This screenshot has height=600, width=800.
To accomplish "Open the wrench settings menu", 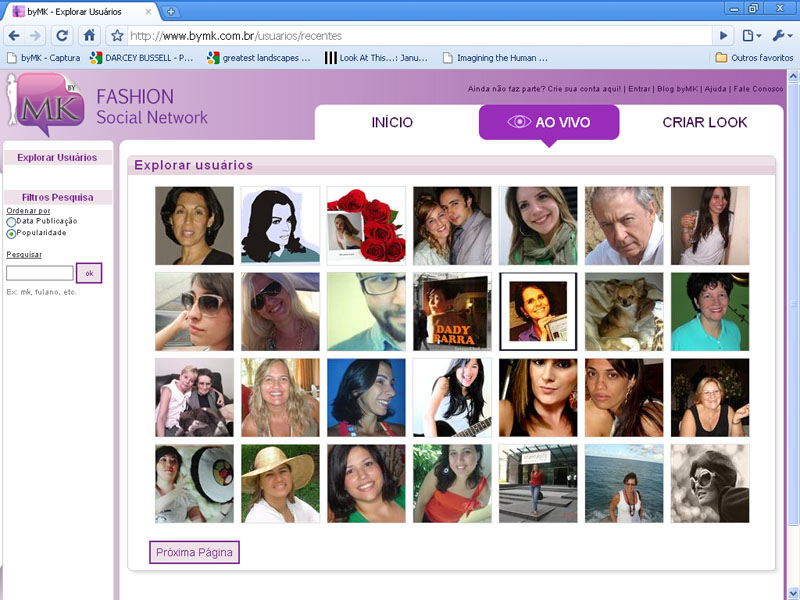I will coord(781,35).
